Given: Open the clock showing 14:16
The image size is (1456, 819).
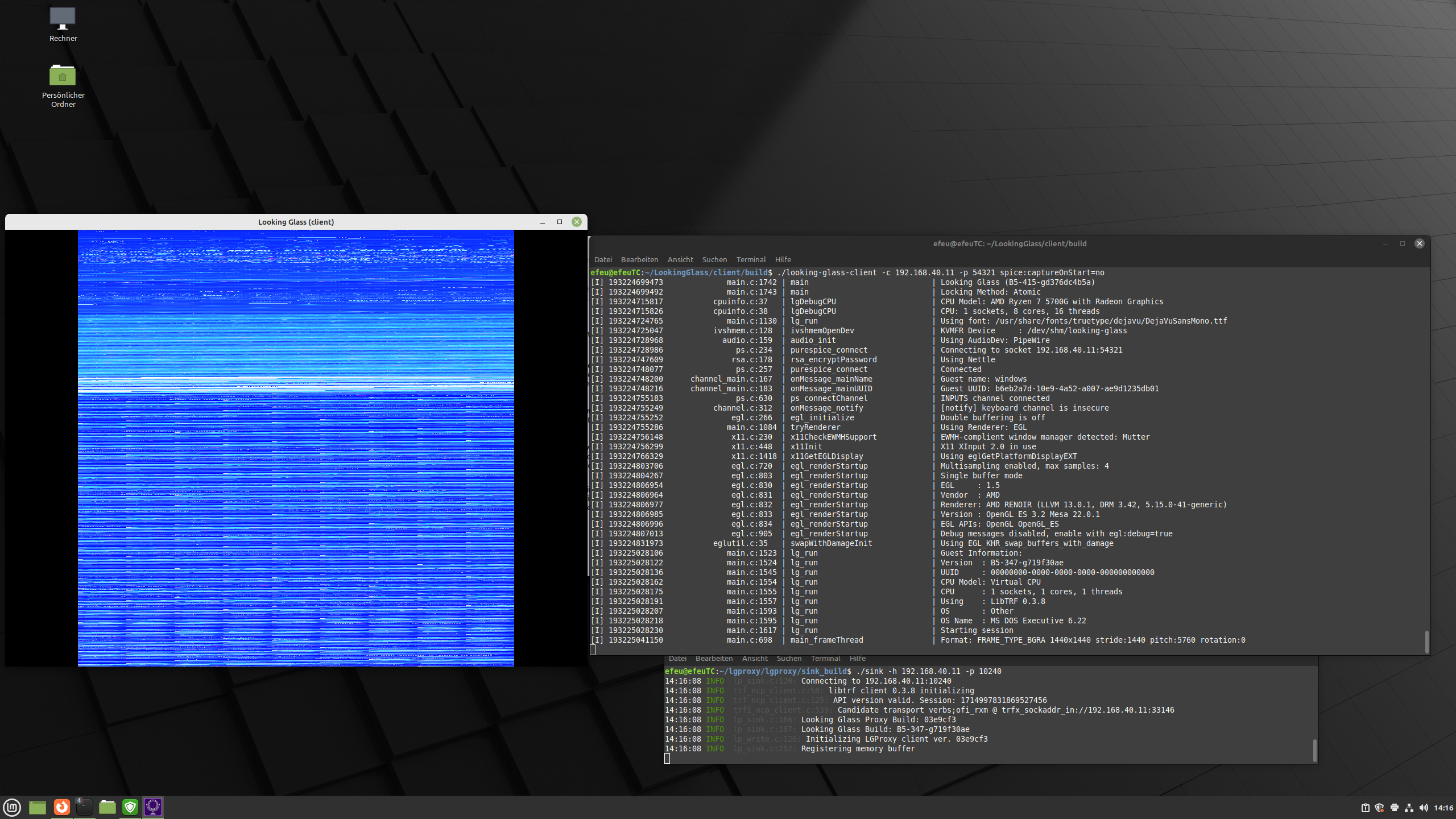Looking at the screenshot, I should pyautogui.click(x=1443, y=808).
